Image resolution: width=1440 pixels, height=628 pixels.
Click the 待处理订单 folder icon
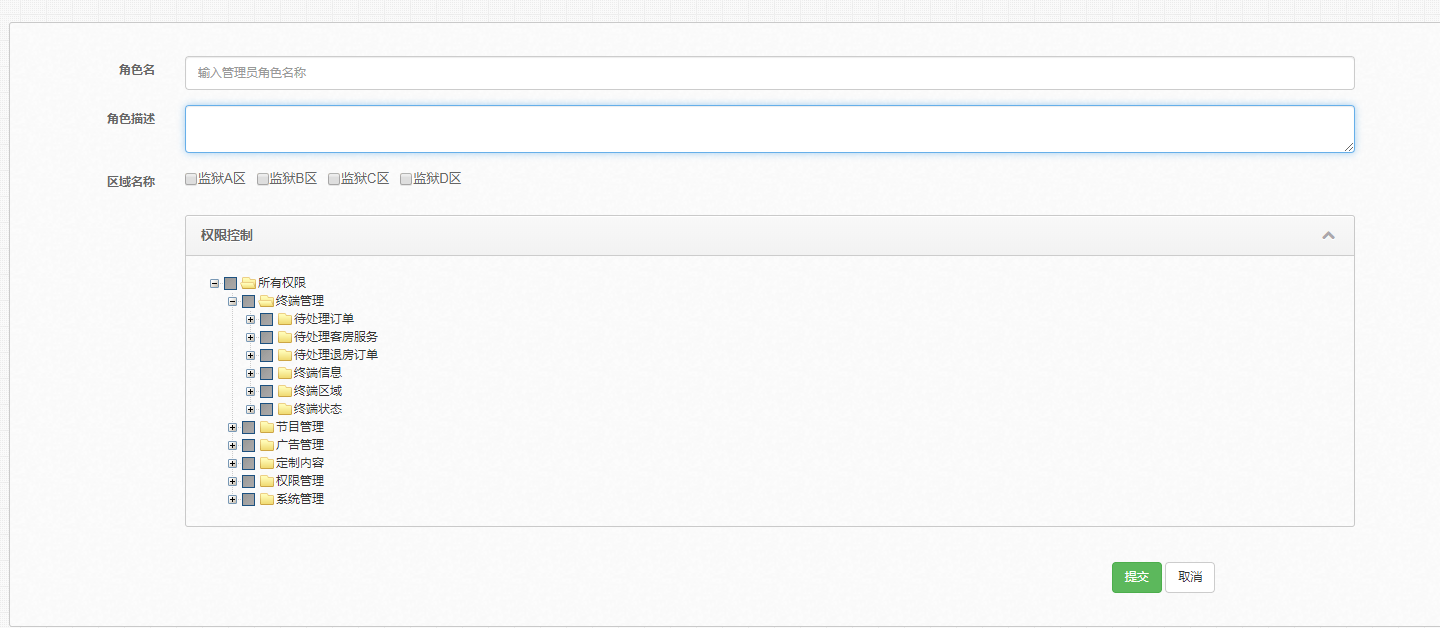click(284, 319)
